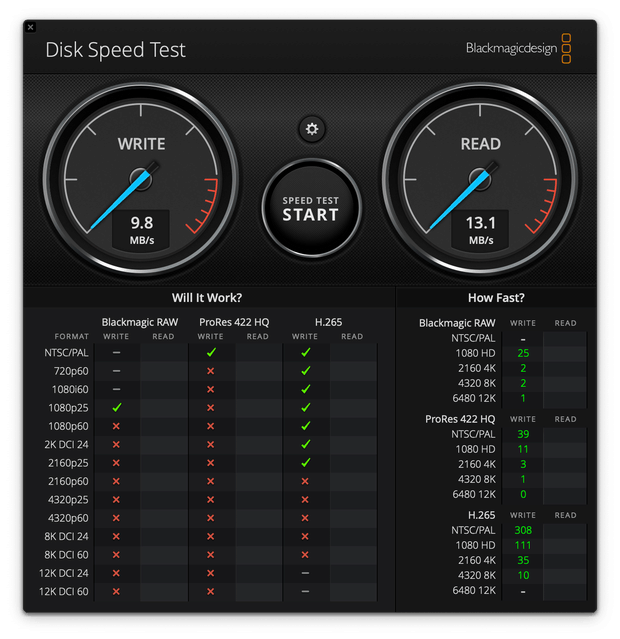620x639 pixels.
Task: Click the H.265 4320p60 red cross
Action: click(305, 518)
